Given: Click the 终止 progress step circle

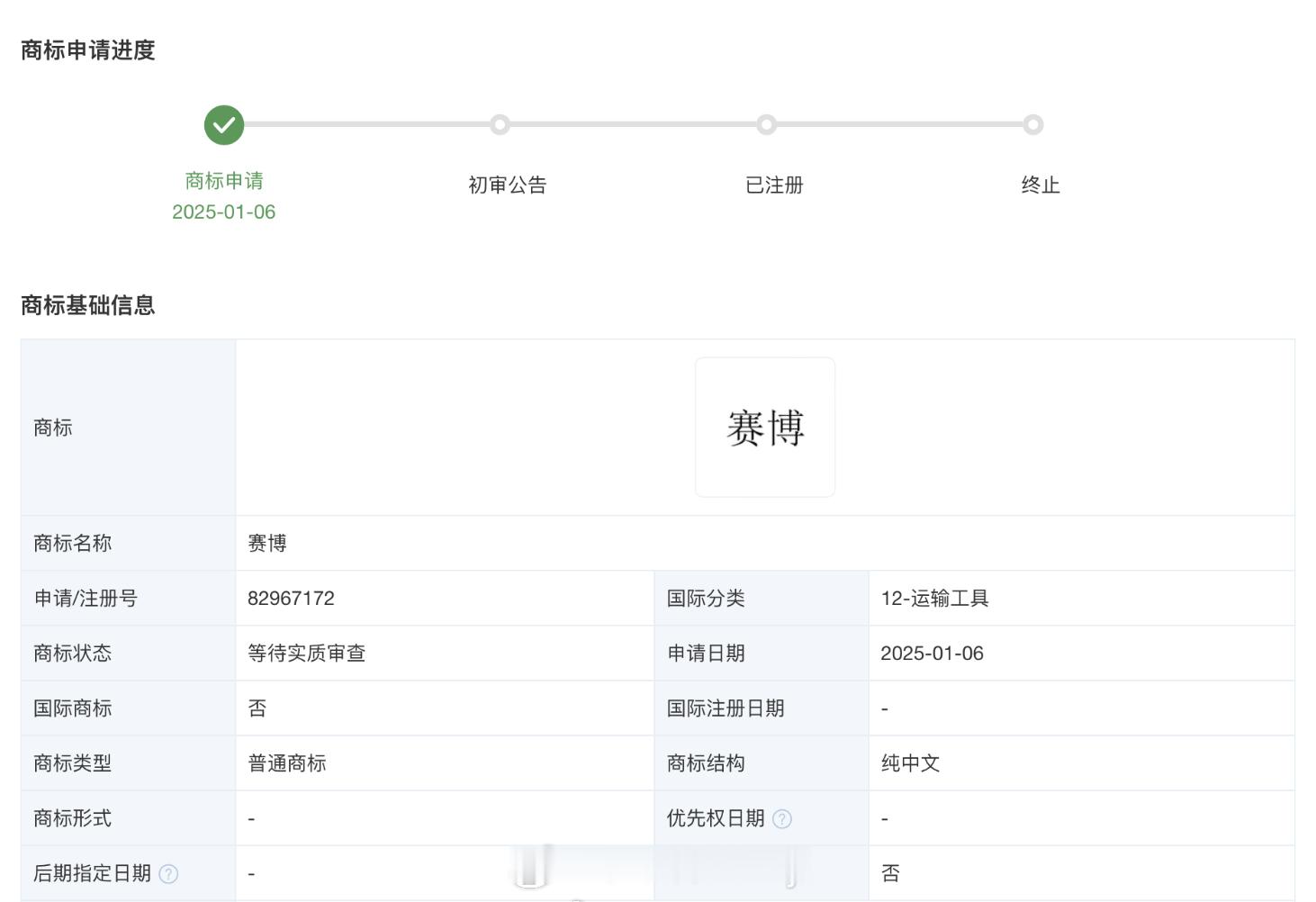Looking at the screenshot, I should pos(1033,125).
